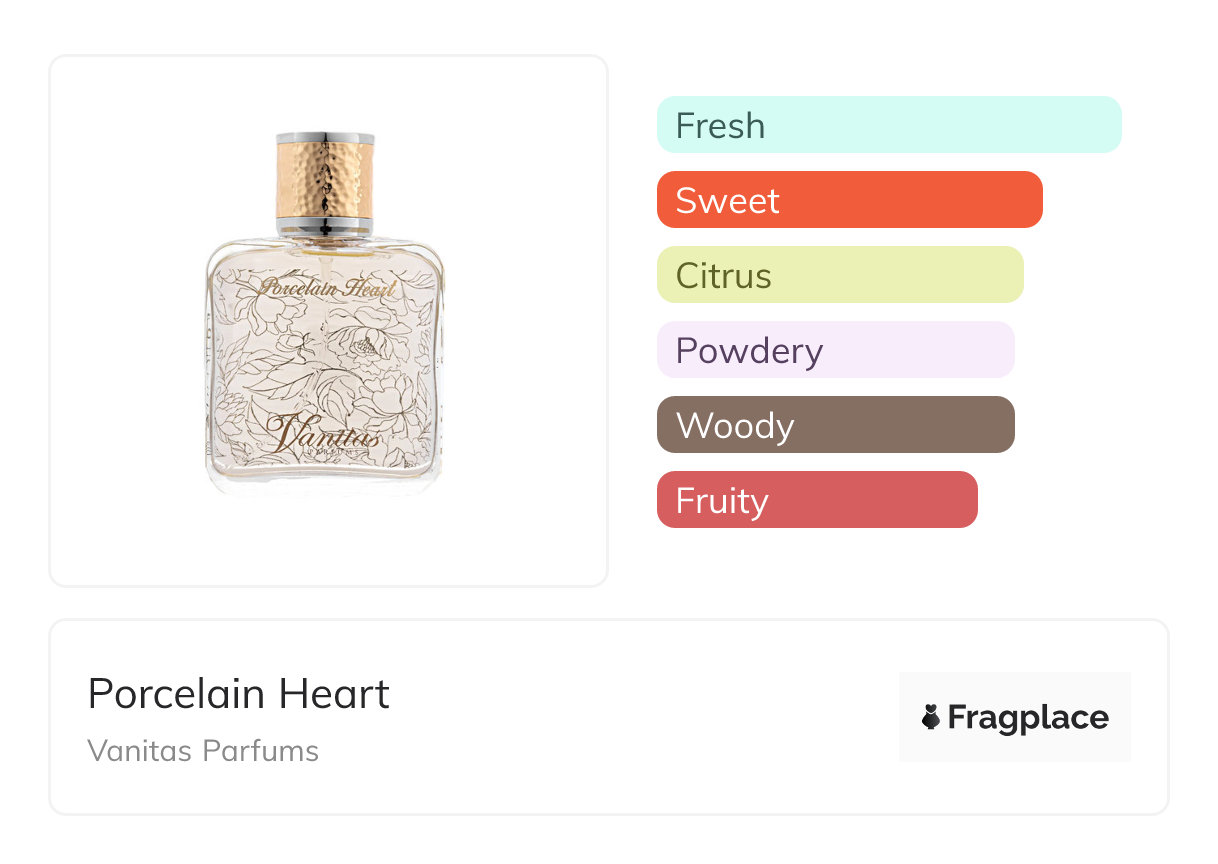Click the brown Woody accord bar
This screenshot has width=1218, height=864.
835,425
